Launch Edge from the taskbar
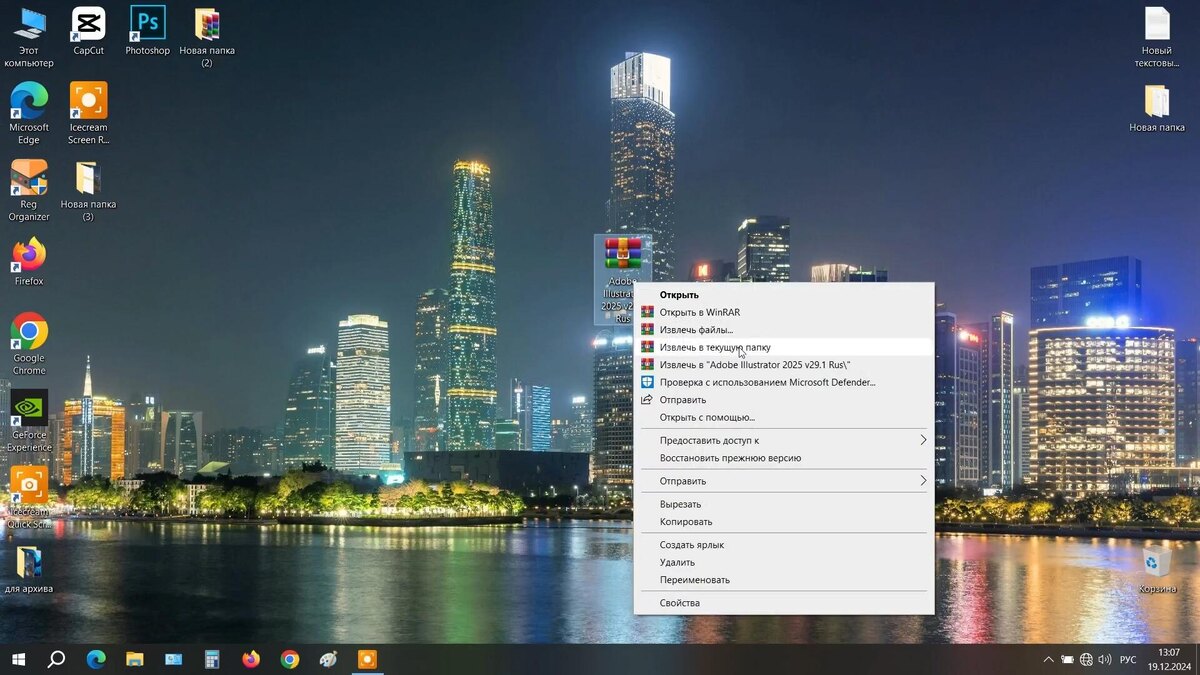Image resolution: width=1200 pixels, height=675 pixels. click(96, 659)
